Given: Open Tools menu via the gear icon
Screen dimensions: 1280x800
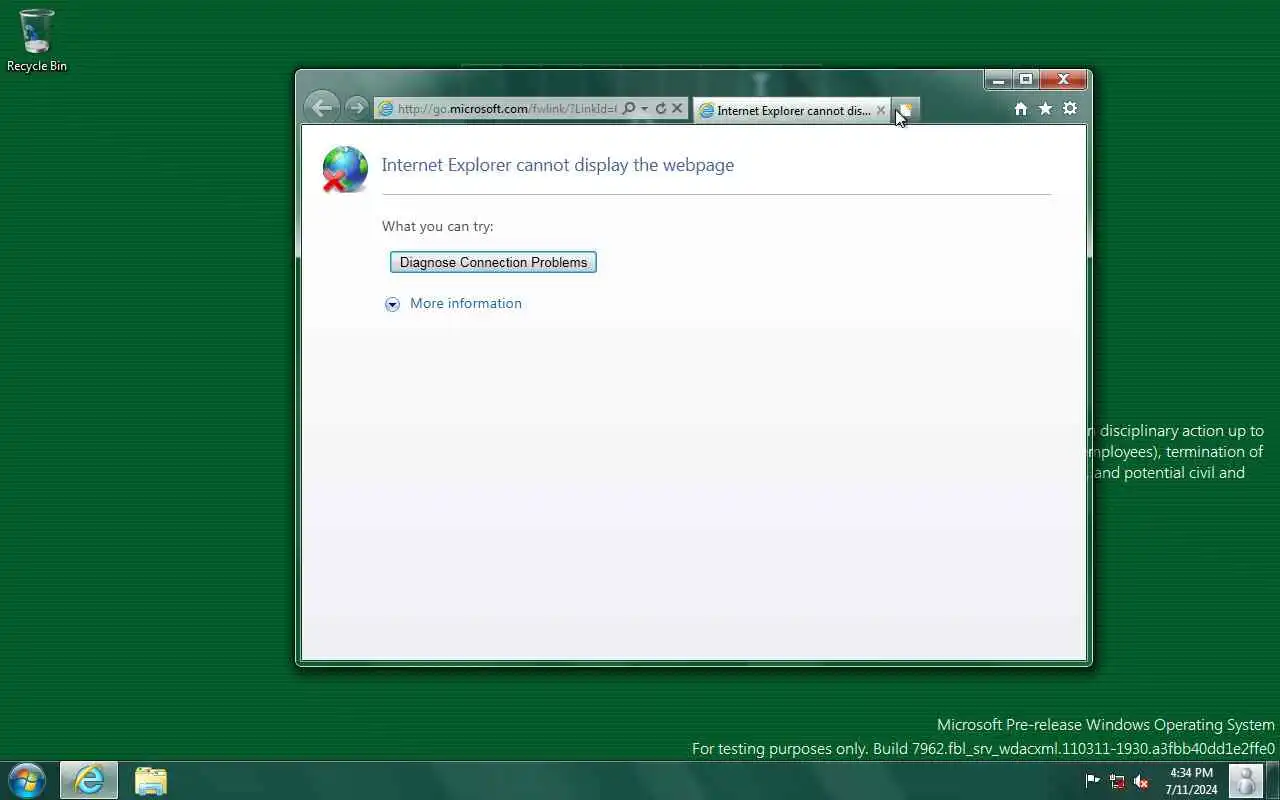Looking at the screenshot, I should (x=1070, y=108).
